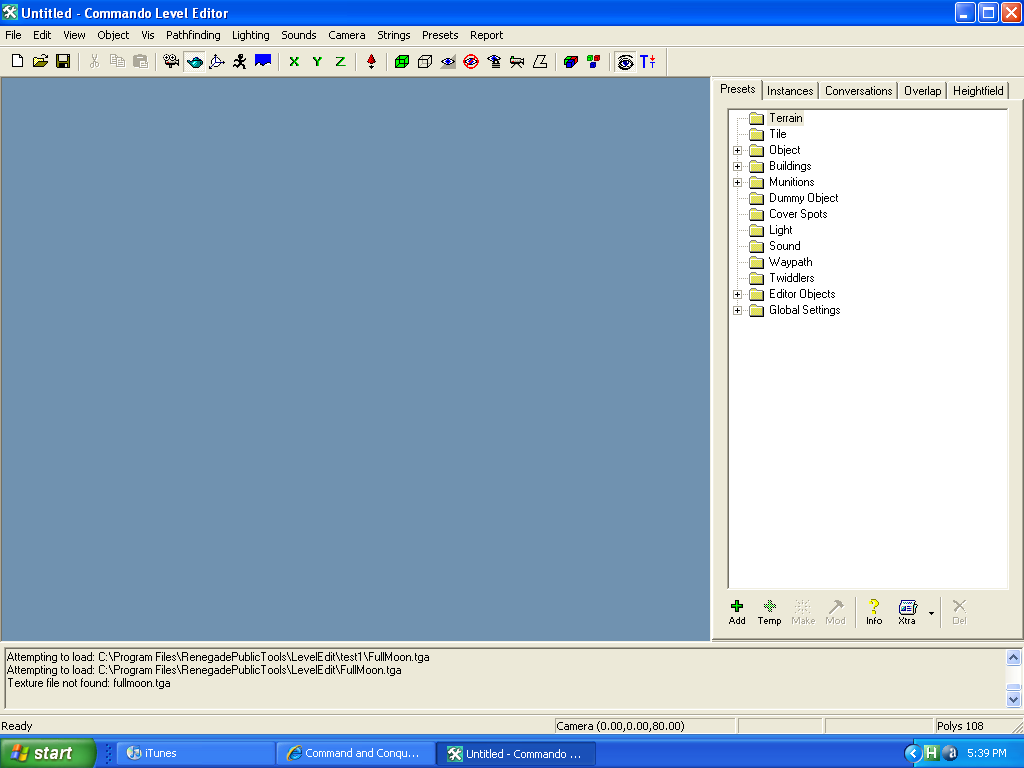Click the red arrow drop-to-ground icon
The height and width of the screenshot is (768, 1024).
371,61
